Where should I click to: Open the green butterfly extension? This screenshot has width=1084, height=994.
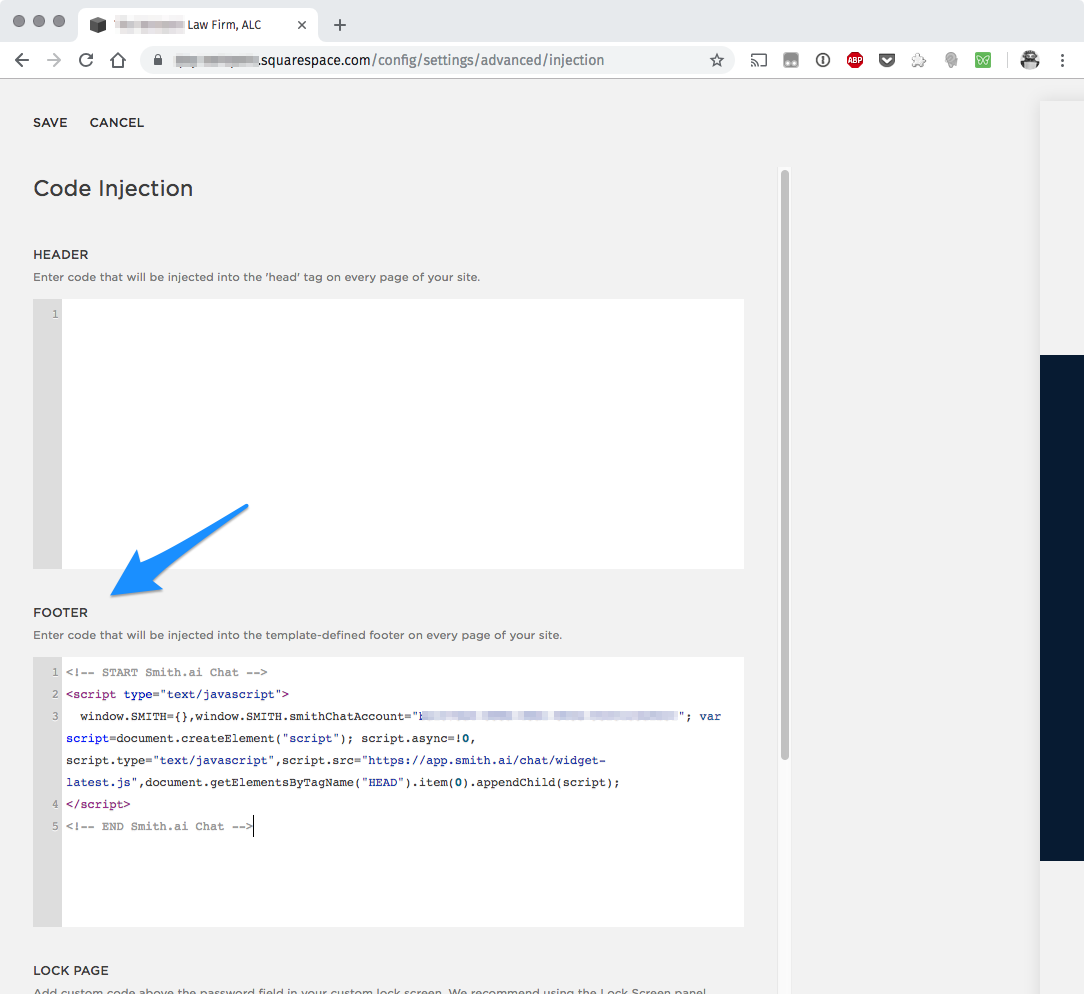[x=982, y=60]
